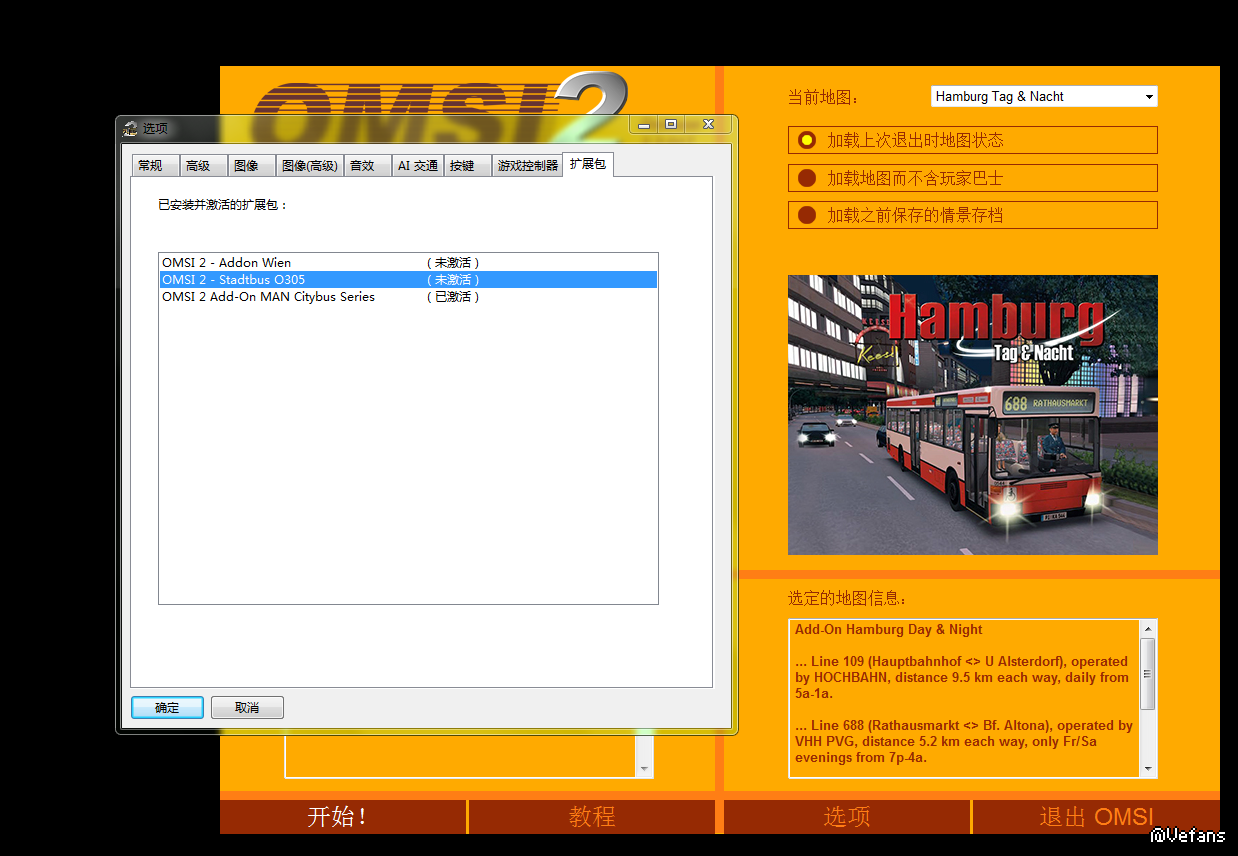Click the options dialog title icon
Screen dimensions: 1238x856
tap(130, 128)
